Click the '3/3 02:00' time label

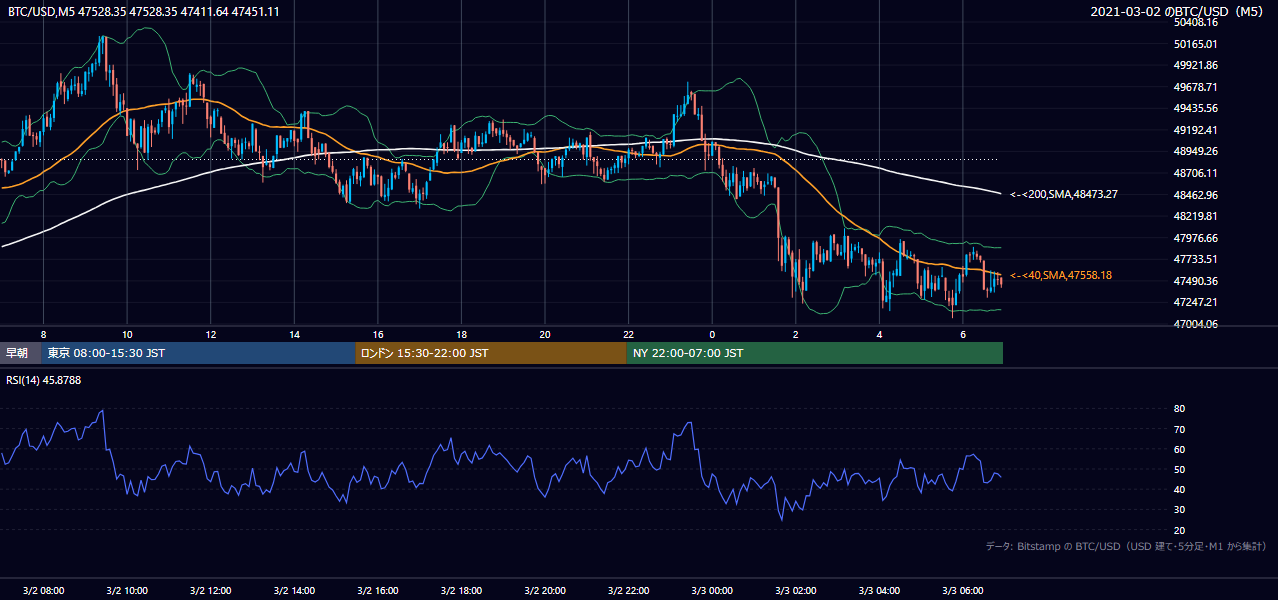coord(795,590)
